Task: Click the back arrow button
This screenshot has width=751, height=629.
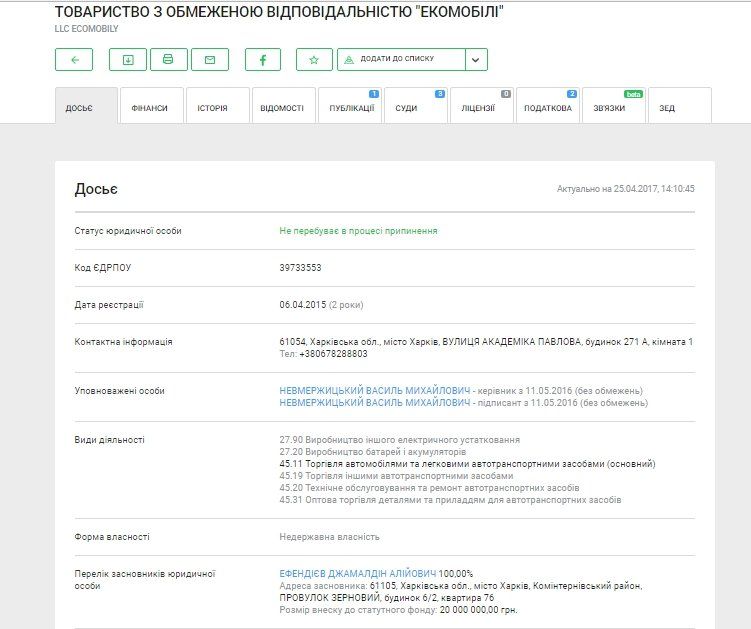Action: pyautogui.click(x=74, y=59)
